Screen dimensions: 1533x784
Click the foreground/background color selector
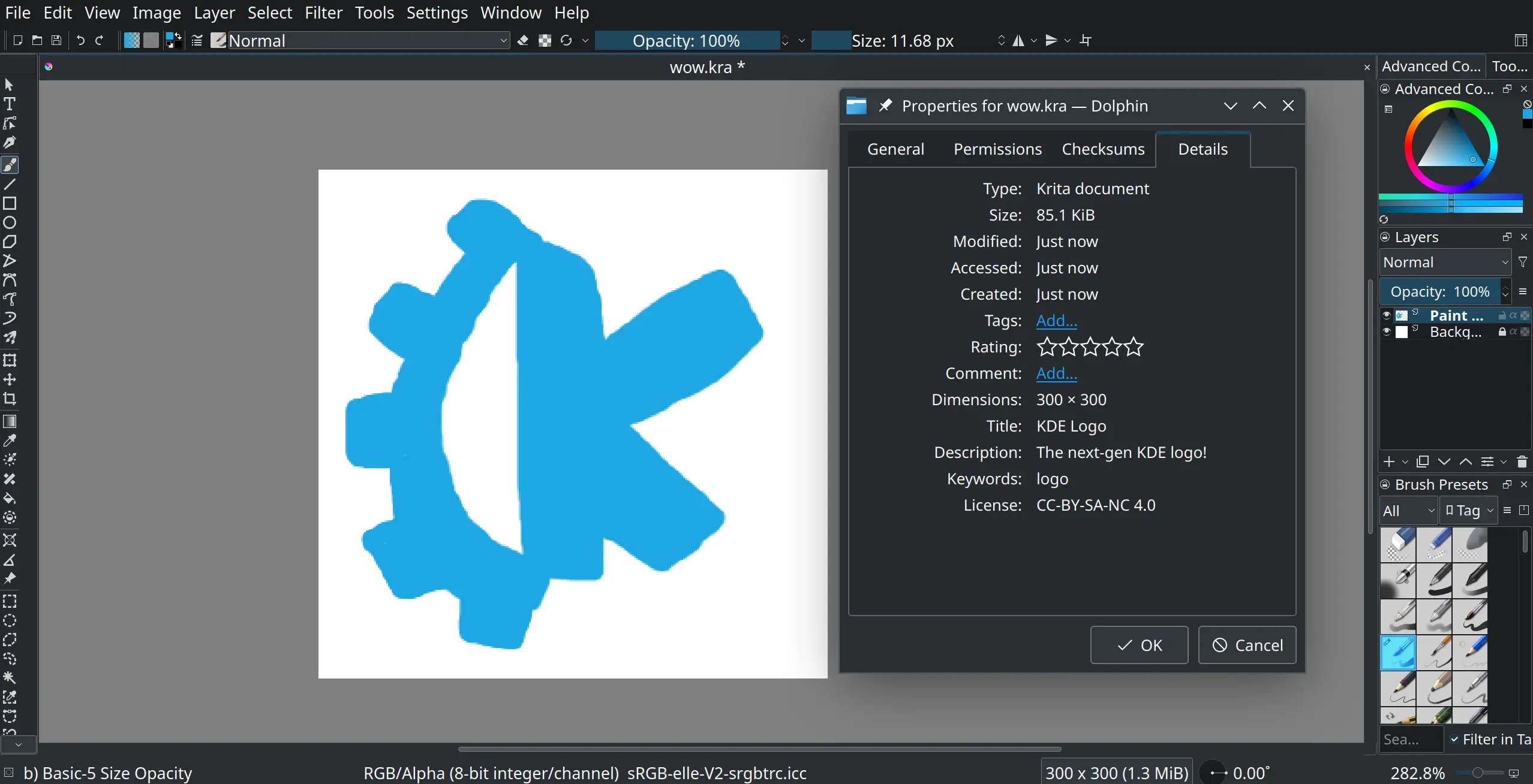click(x=173, y=40)
